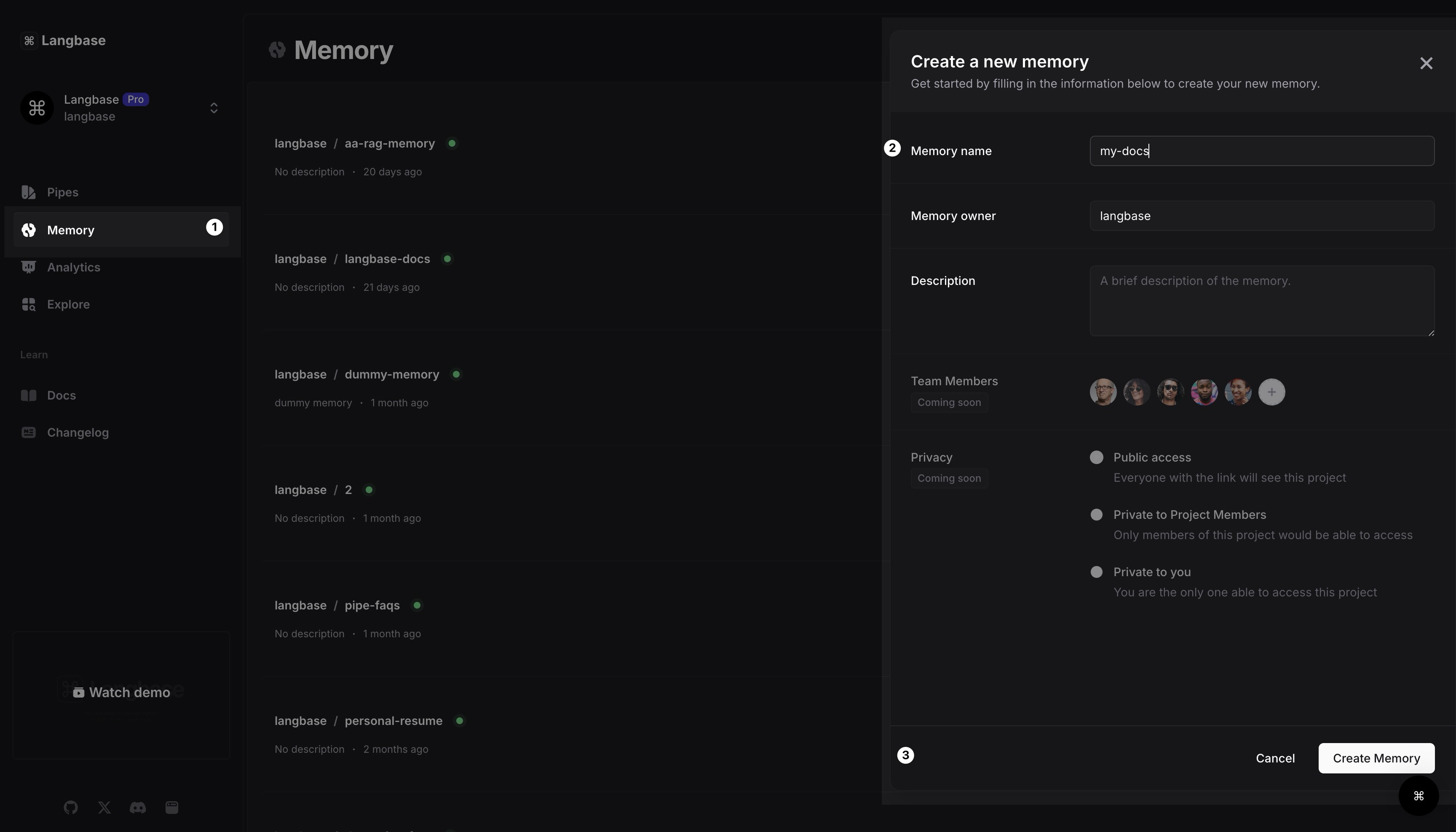Click the Memory owner dropdown field
Screen dimensions: 1456x832
click(x=1262, y=215)
